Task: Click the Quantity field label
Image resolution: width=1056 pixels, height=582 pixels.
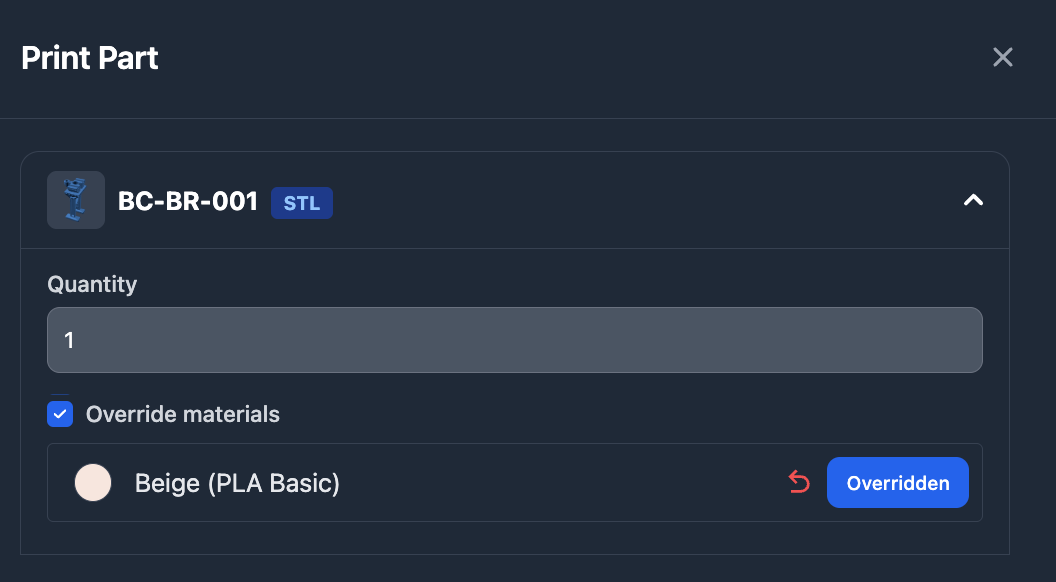Action: pyautogui.click(x=92, y=284)
